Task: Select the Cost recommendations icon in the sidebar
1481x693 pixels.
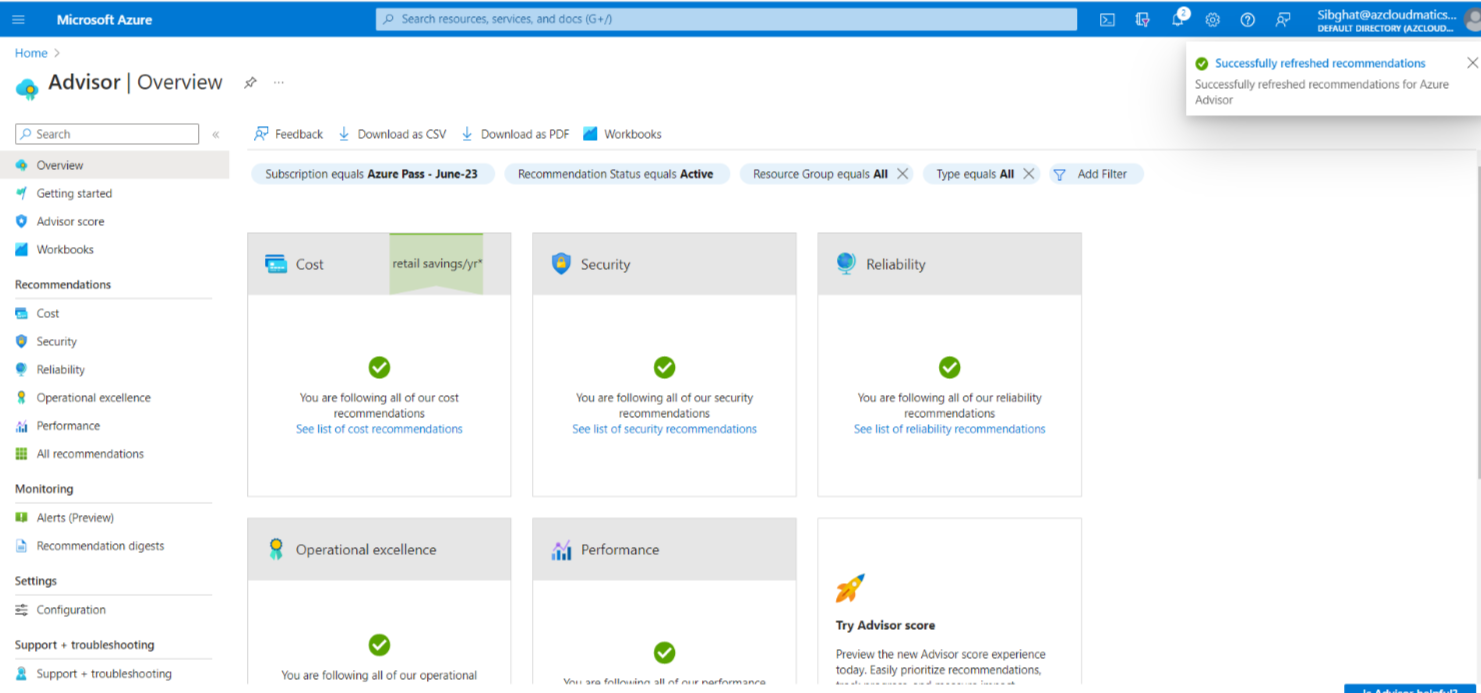Action: [x=23, y=313]
